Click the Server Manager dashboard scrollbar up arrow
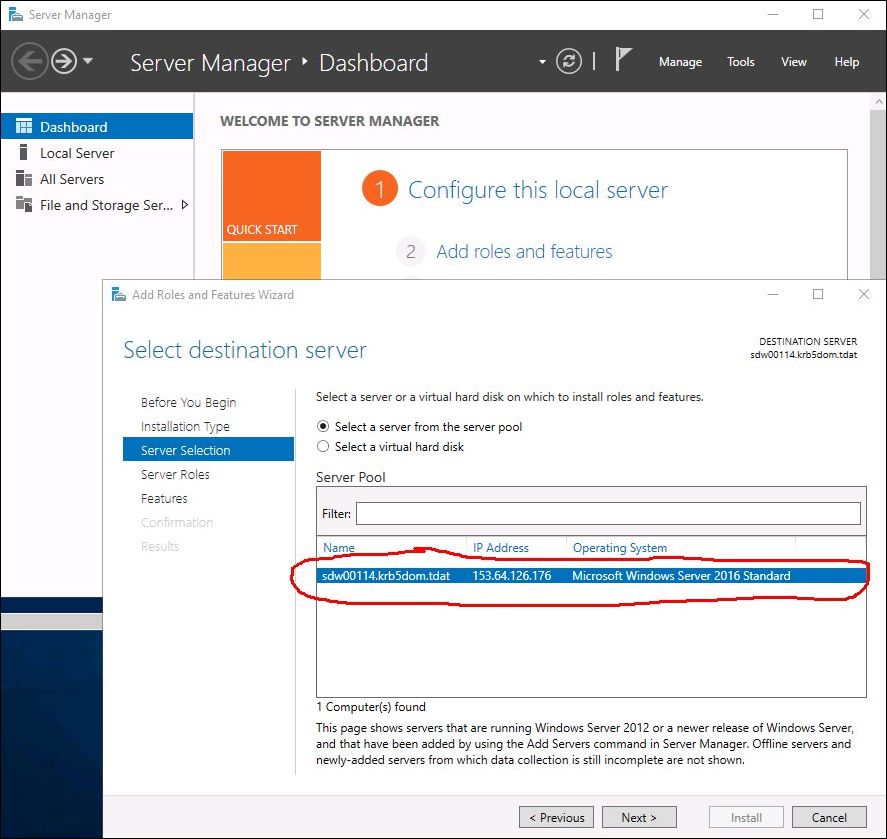The width and height of the screenshot is (887, 839). (x=879, y=102)
